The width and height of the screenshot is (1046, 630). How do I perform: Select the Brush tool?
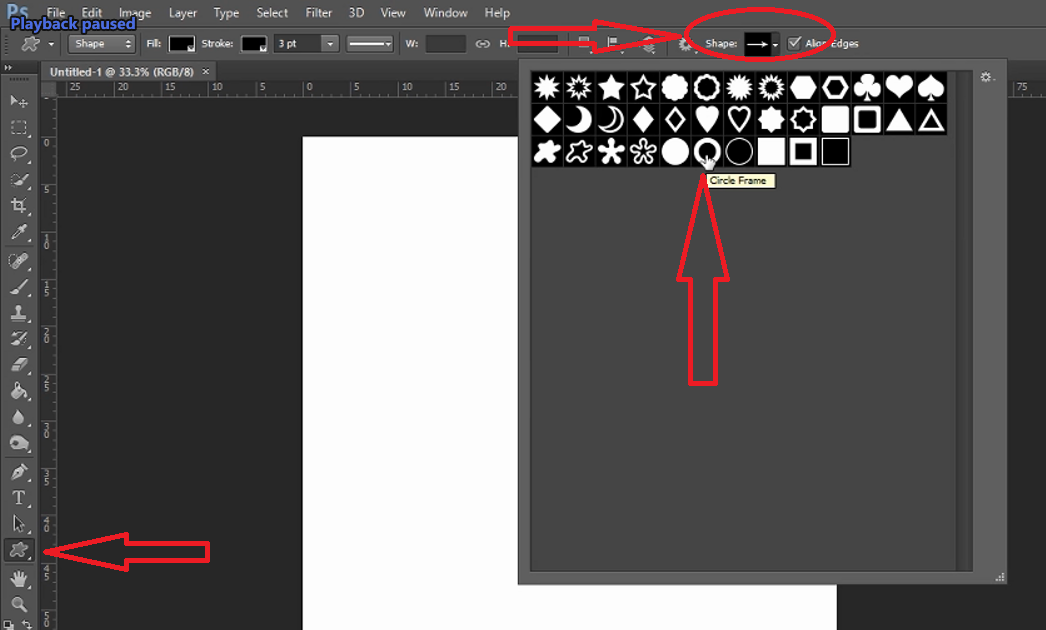pos(17,287)
